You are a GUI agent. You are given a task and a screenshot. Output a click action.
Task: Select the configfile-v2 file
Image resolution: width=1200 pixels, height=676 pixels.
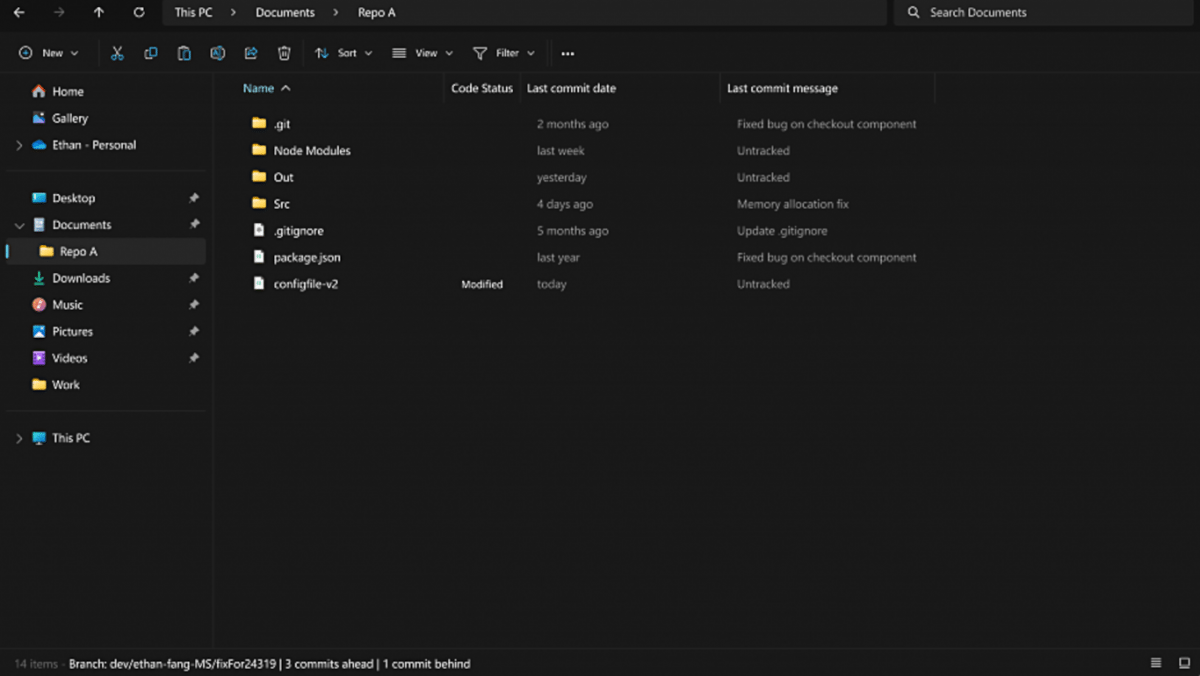point(306,284)
